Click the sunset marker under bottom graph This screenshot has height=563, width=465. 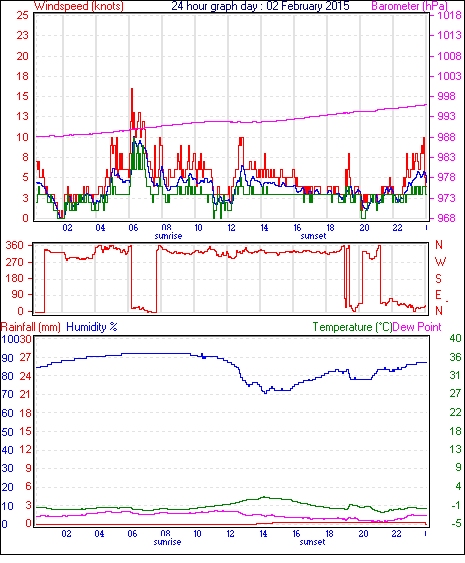312,542
